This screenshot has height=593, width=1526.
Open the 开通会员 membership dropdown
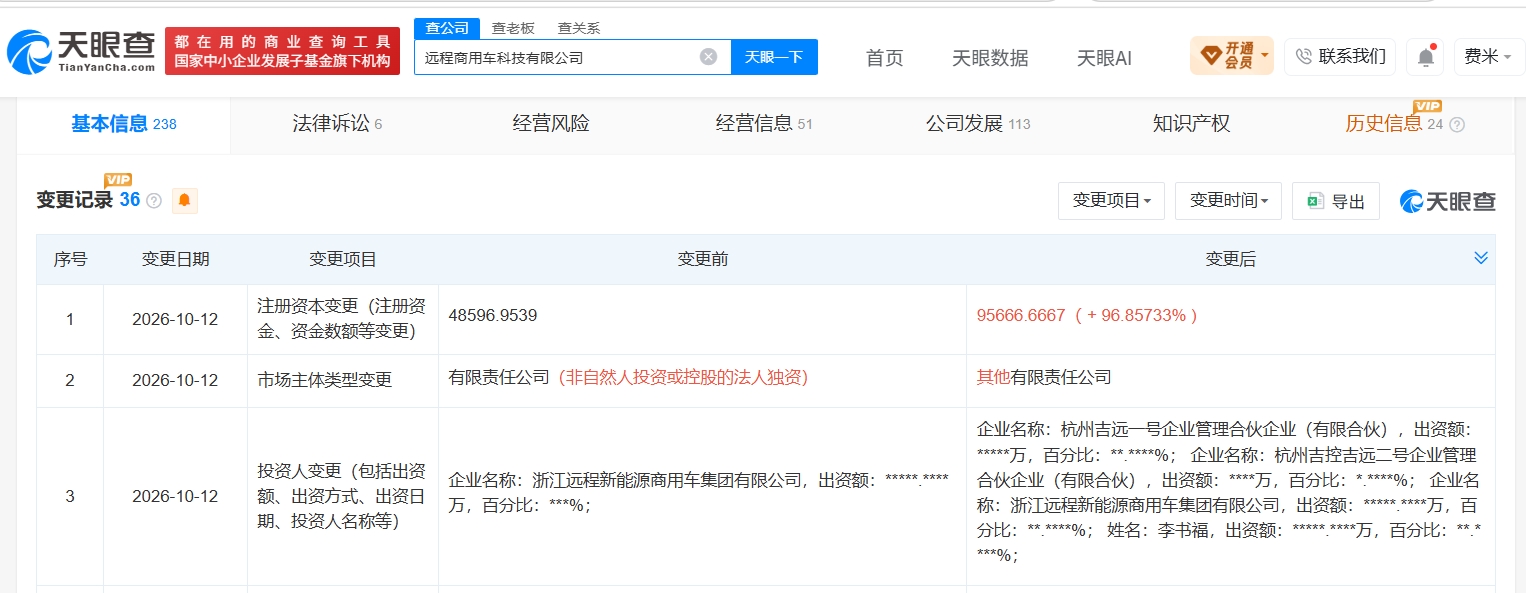(x=1232, y=56)
